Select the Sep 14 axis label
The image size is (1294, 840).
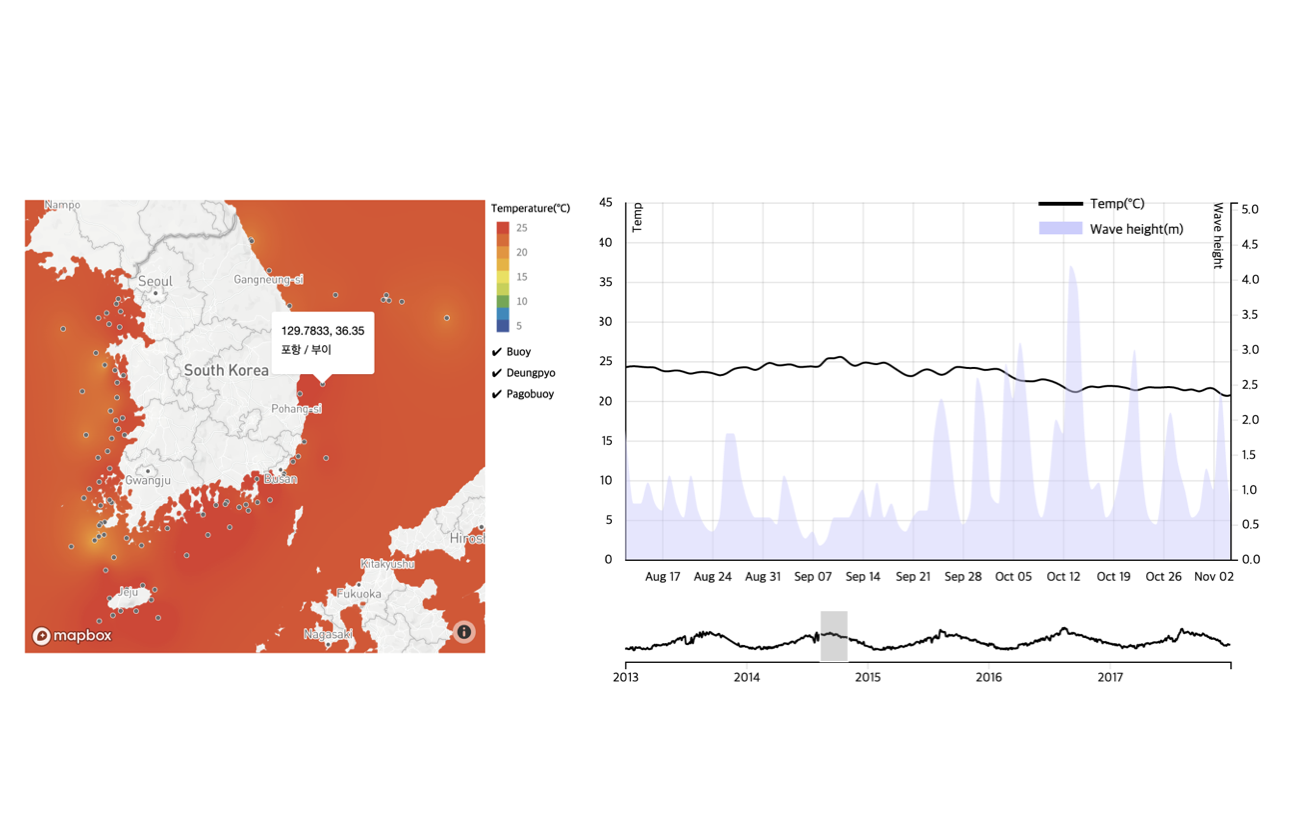[863, 577]
